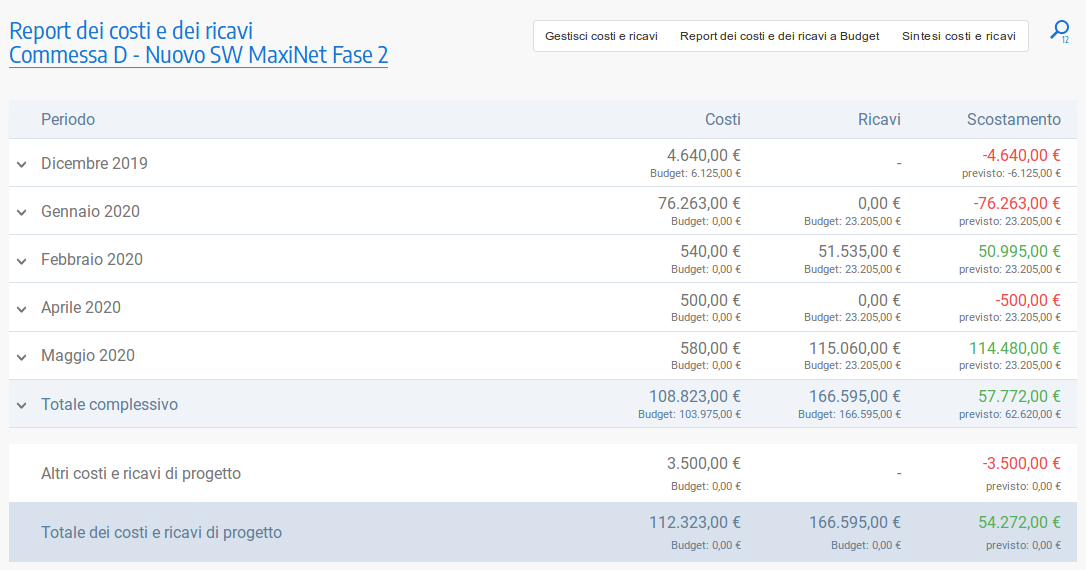Select the Altri costi e ricavi di progetto row
Viewport: 1086px width, 570px height.
141,473
